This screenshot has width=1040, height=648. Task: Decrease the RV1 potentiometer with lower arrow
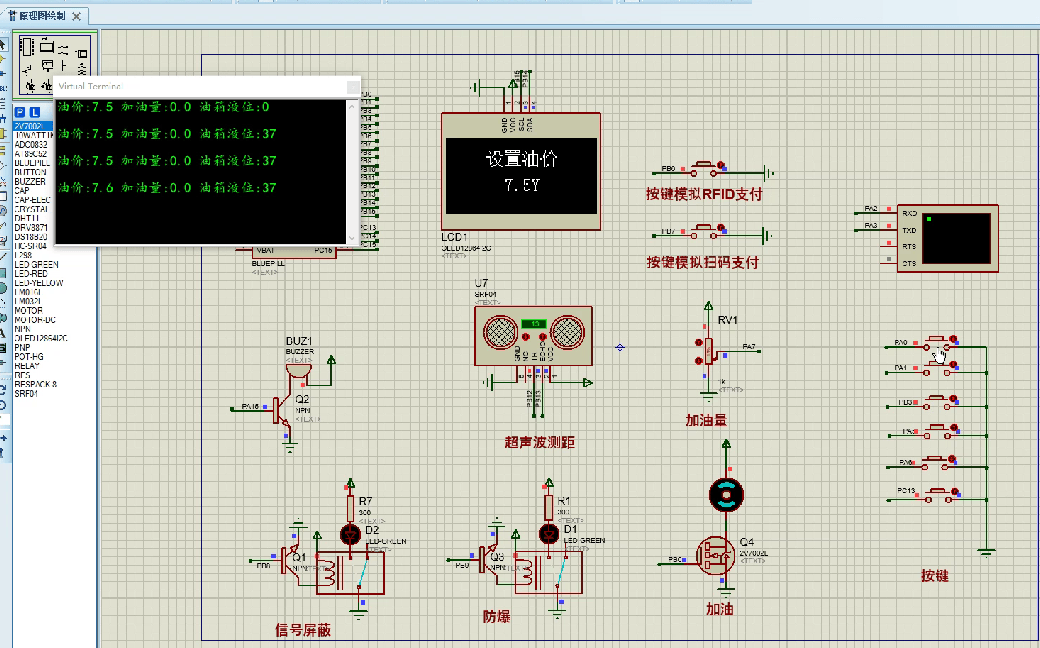tap(698, 360)
